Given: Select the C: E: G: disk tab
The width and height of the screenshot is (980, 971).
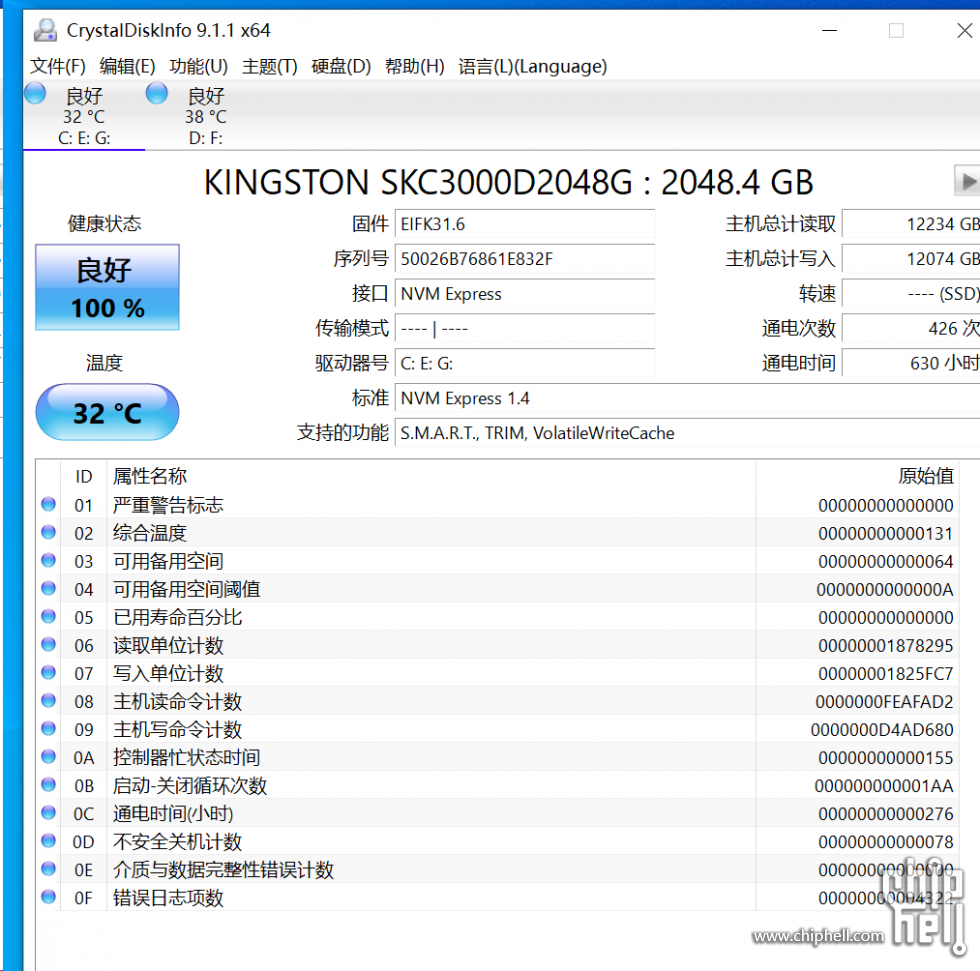Looking at the screenshot, I should pos(84,116).
